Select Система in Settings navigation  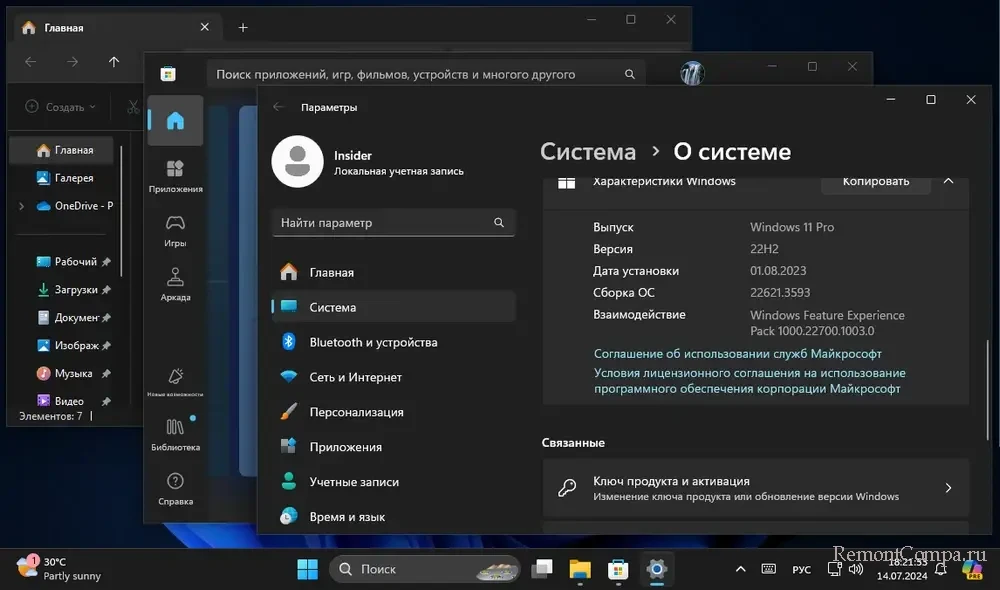click(393, 307)
